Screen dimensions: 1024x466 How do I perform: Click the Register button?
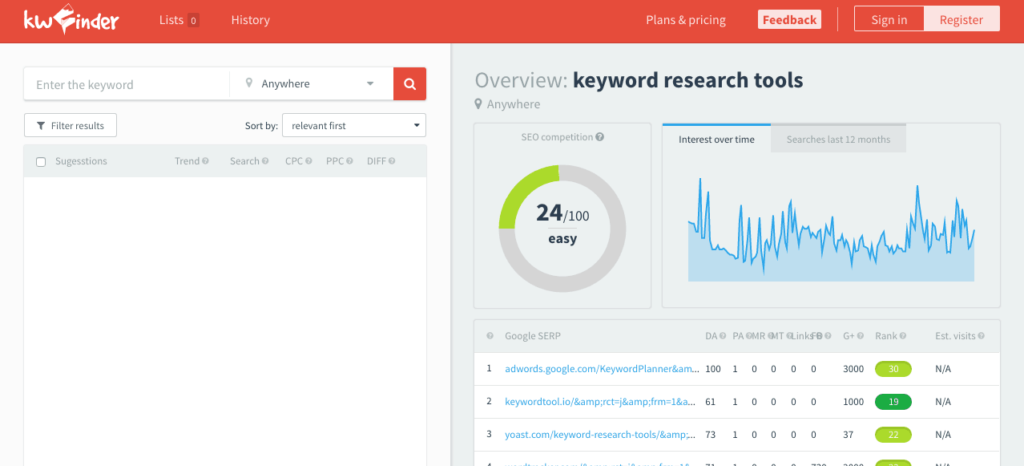[x=961, y=20]
